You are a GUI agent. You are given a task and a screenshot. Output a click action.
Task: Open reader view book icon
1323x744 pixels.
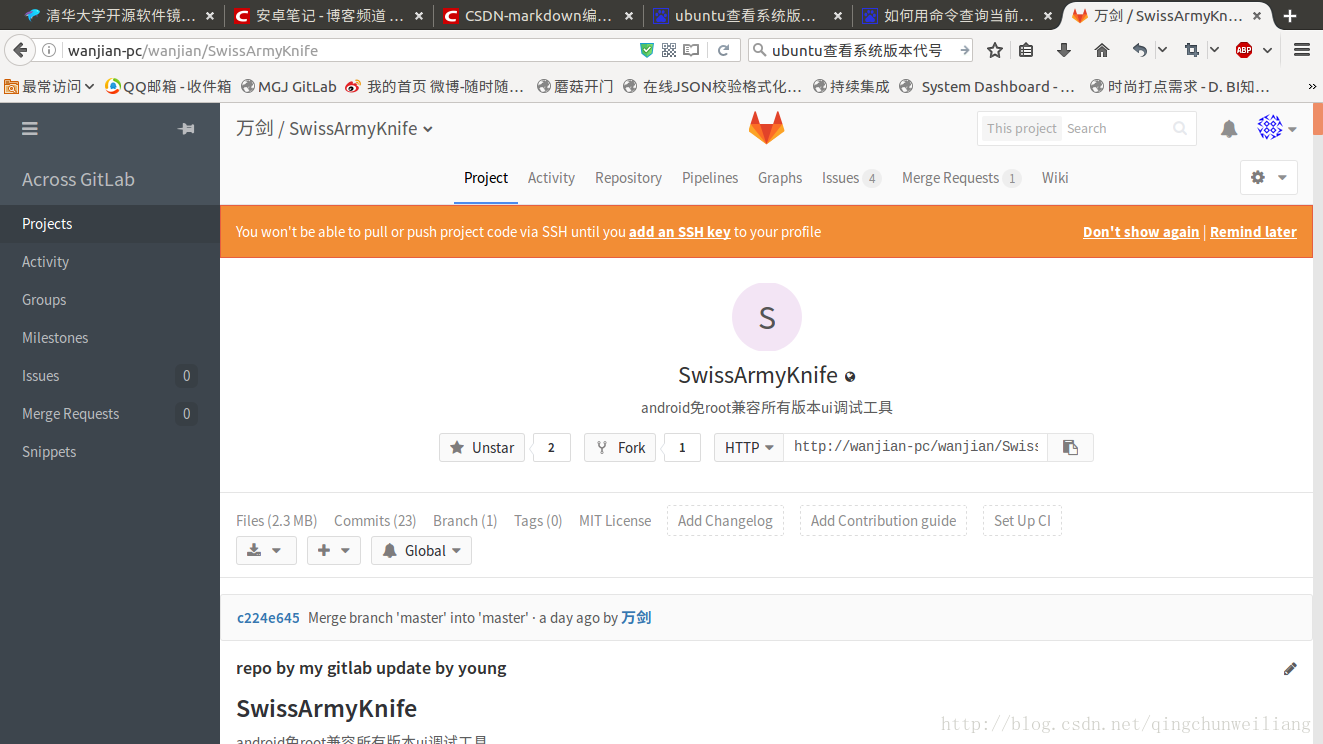coord(692,50)
